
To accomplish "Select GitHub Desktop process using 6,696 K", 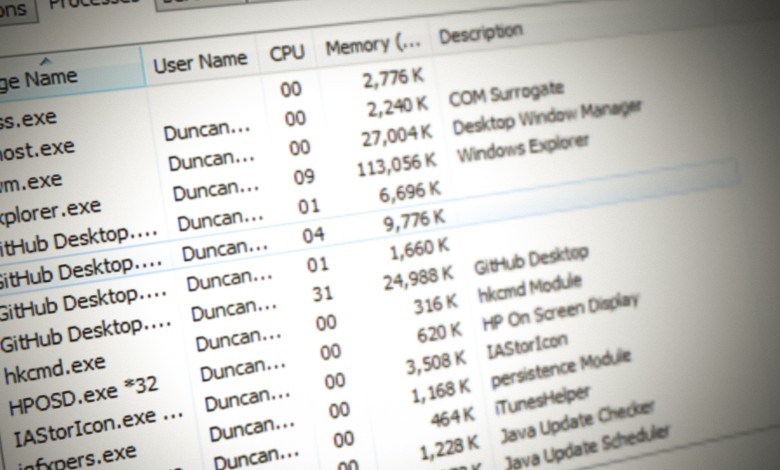I will point(79,241).
